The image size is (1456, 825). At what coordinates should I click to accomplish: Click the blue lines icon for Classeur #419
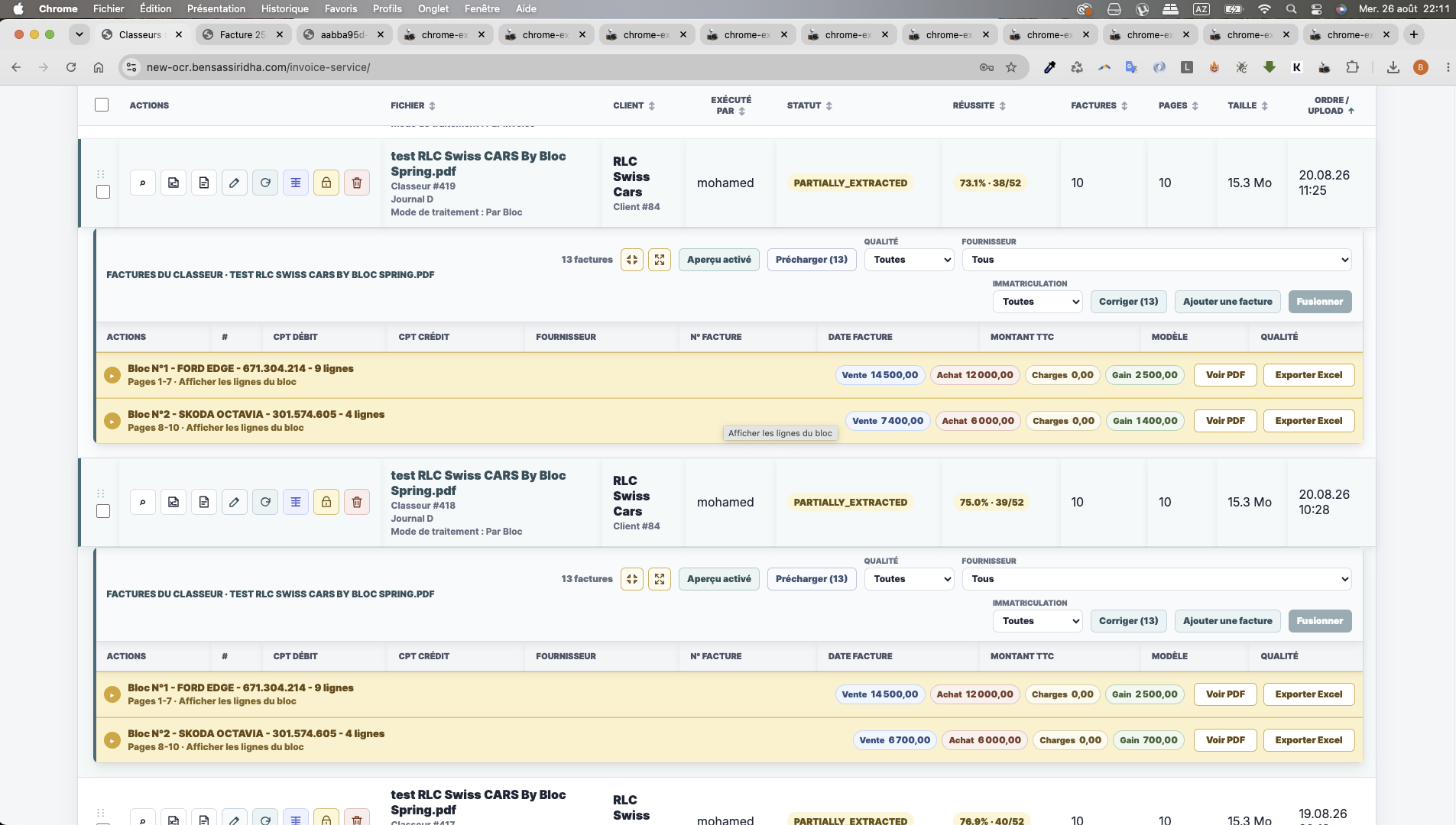pyautogui.click(x=296, y=183)
